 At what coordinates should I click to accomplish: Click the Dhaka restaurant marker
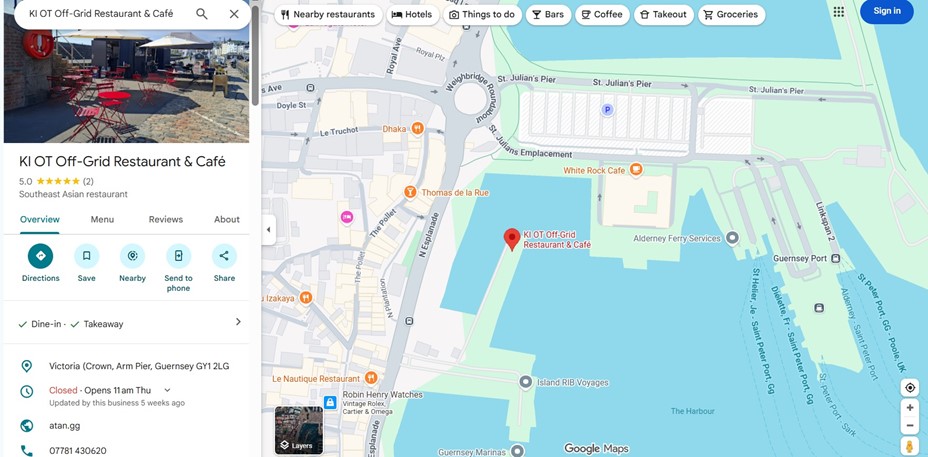point(418,128)
